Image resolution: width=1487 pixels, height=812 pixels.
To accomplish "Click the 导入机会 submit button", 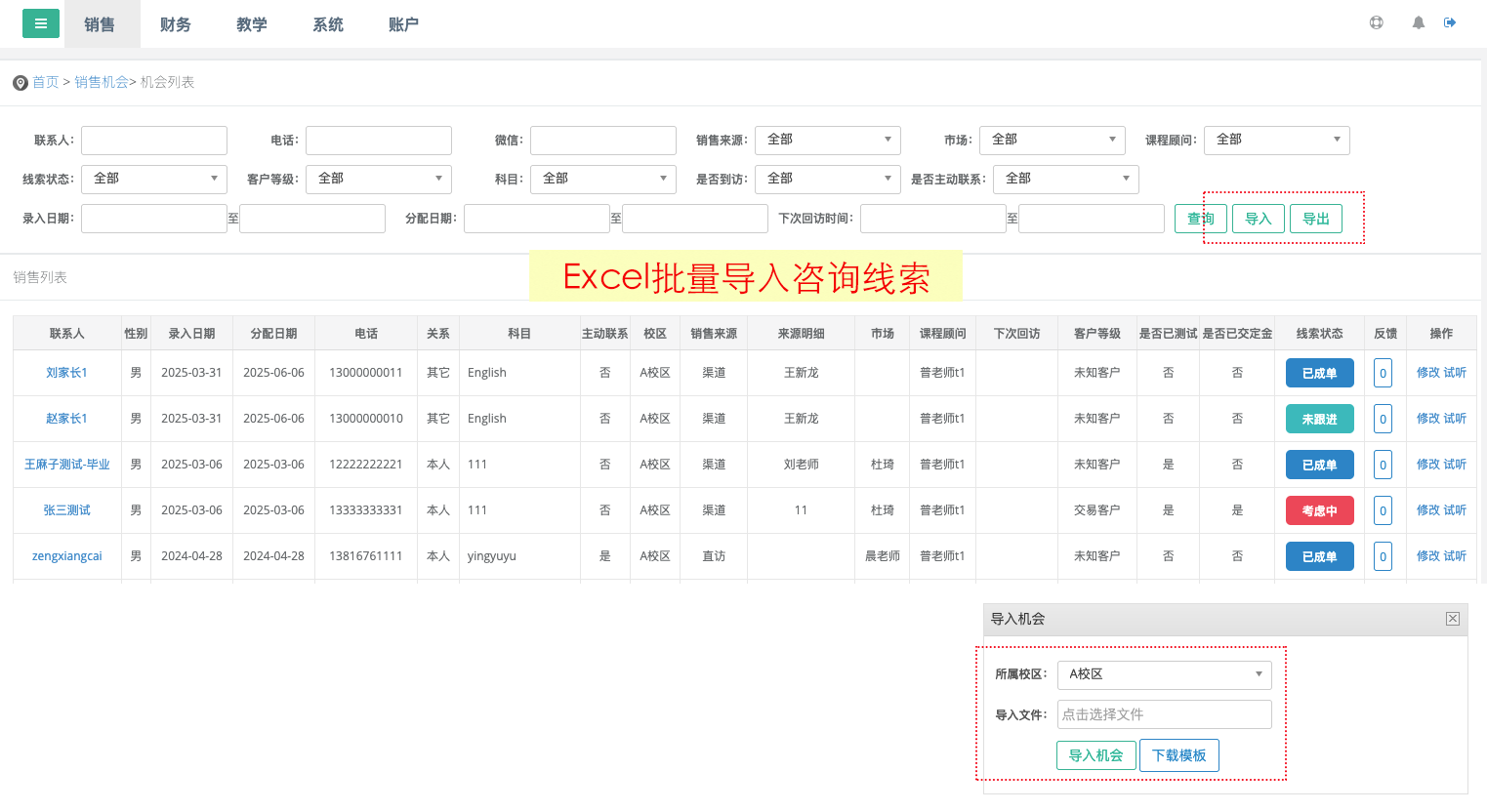I will [x=1095, y=755].
